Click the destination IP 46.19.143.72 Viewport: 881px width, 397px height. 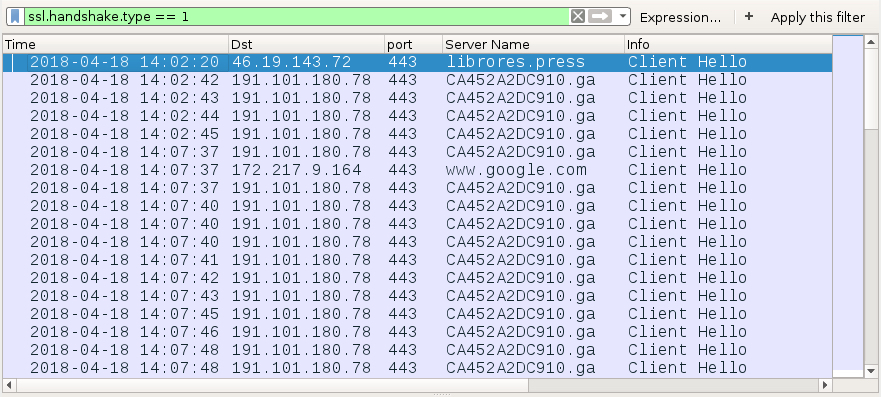click(292, 62)
